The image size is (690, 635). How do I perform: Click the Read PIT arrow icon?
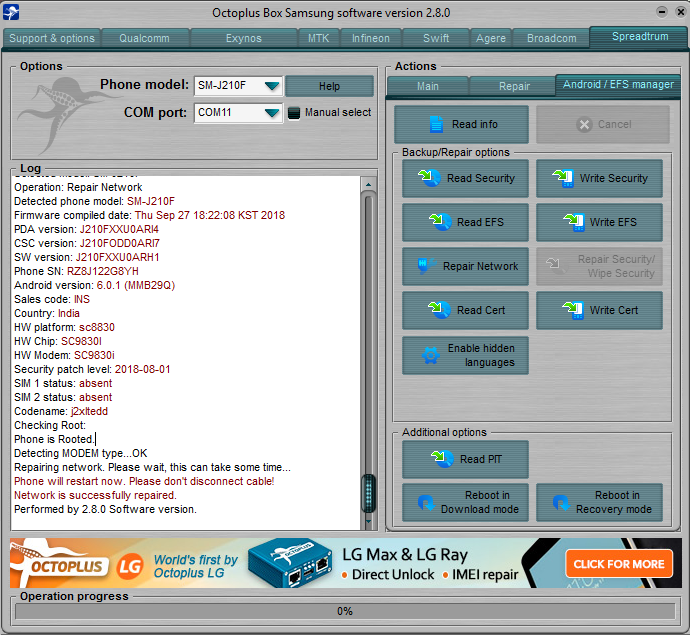coord(442,459)
